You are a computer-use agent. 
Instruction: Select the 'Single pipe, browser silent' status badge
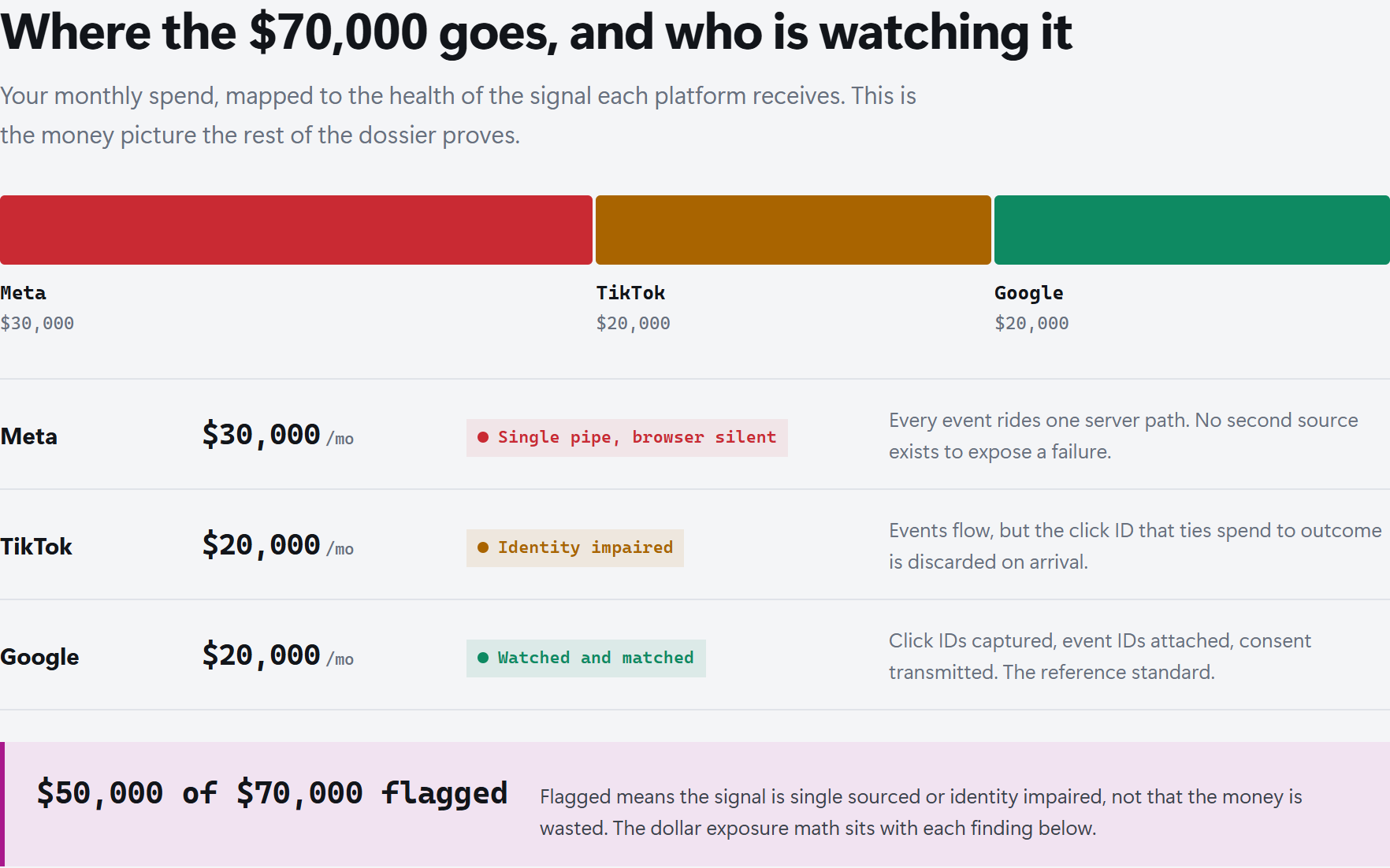[627, 438]
